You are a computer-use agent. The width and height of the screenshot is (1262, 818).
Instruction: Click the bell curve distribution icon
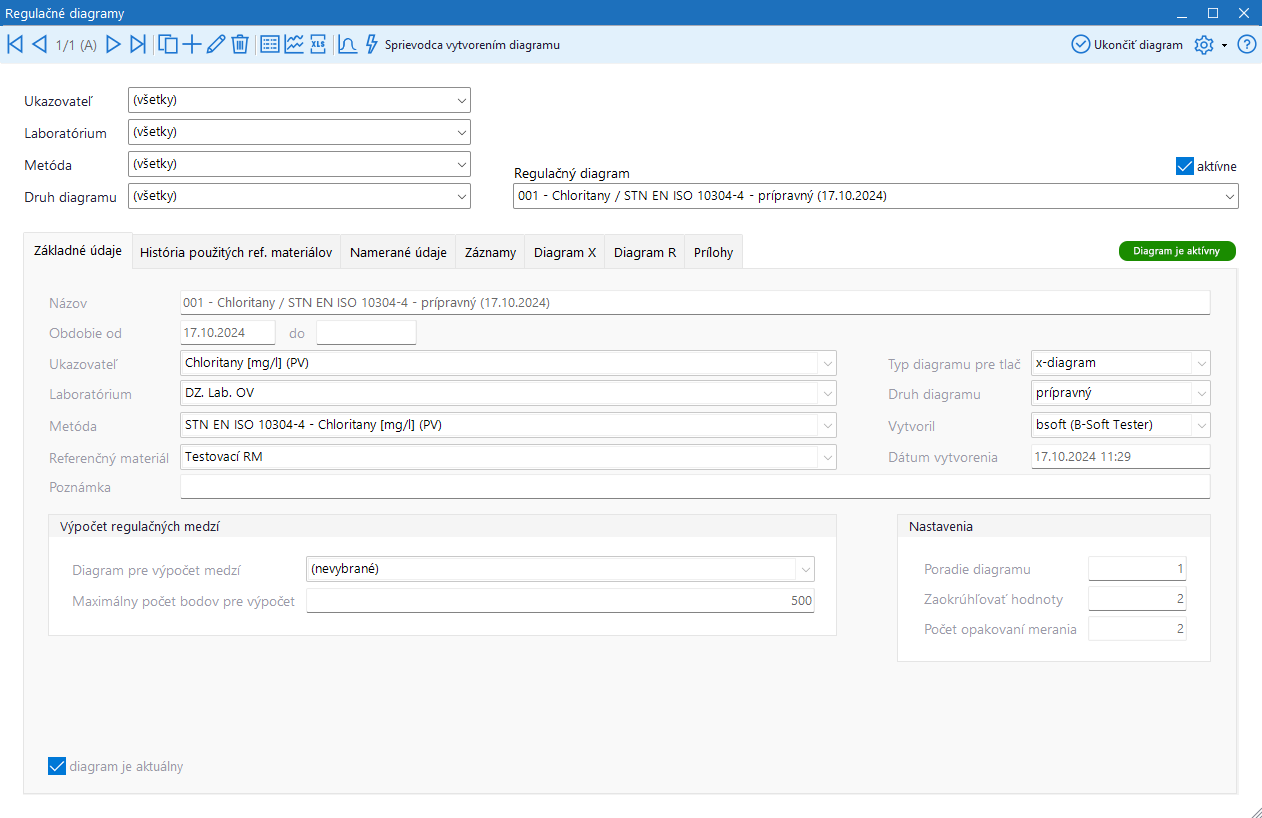(347, 44)
